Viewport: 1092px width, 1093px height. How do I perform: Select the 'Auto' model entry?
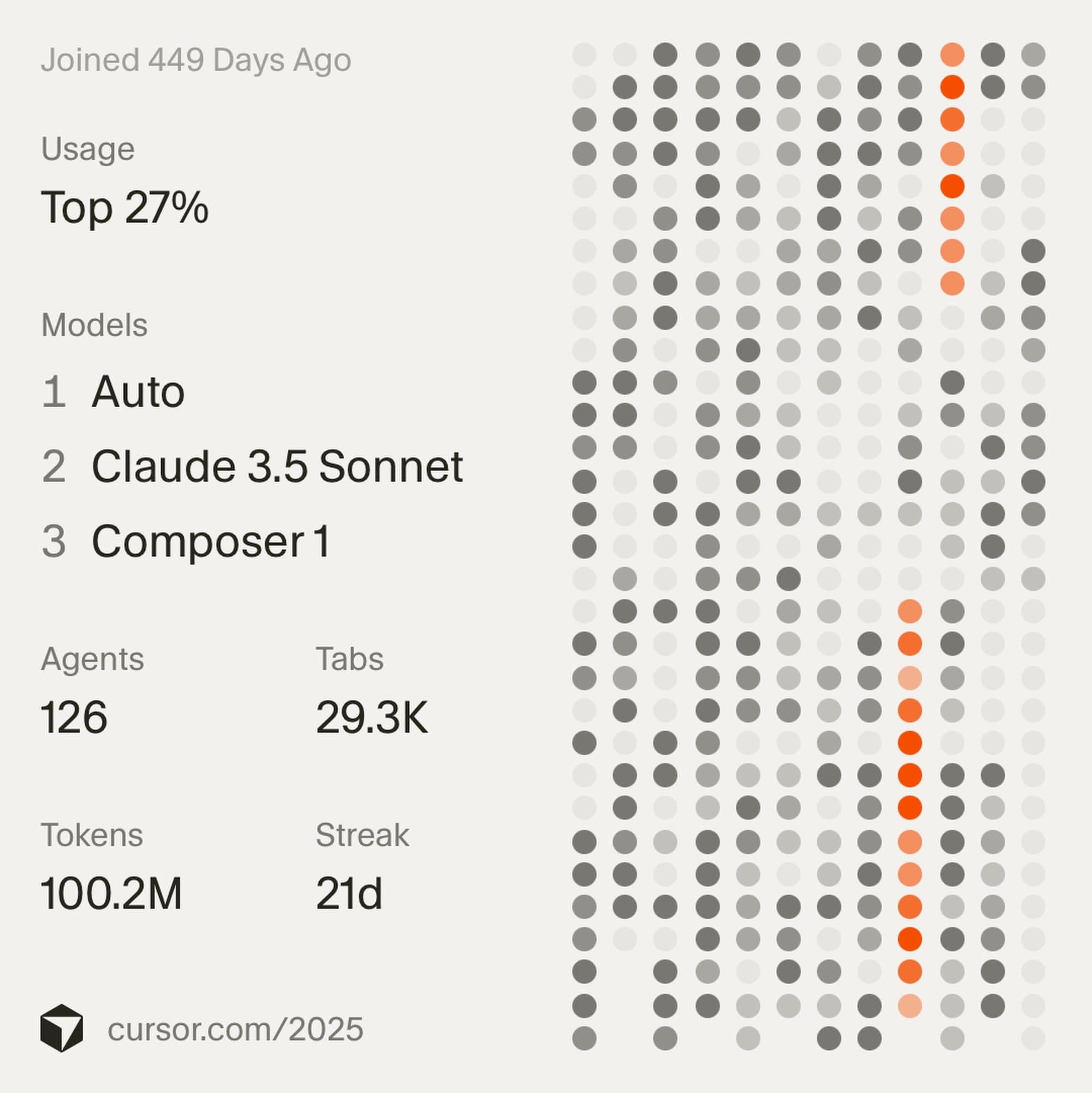[x=138, y=391]
